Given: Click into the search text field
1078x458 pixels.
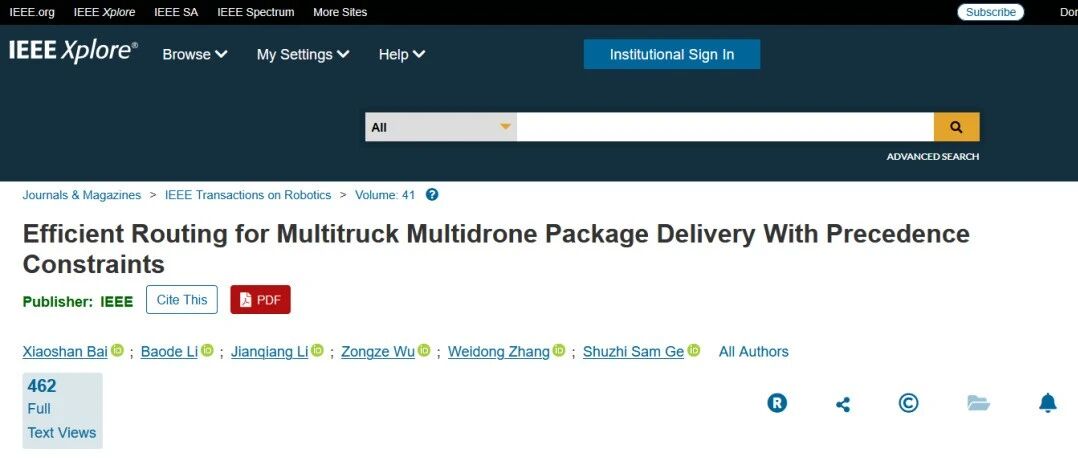Looking at the screenshot, I should [725, 127].
